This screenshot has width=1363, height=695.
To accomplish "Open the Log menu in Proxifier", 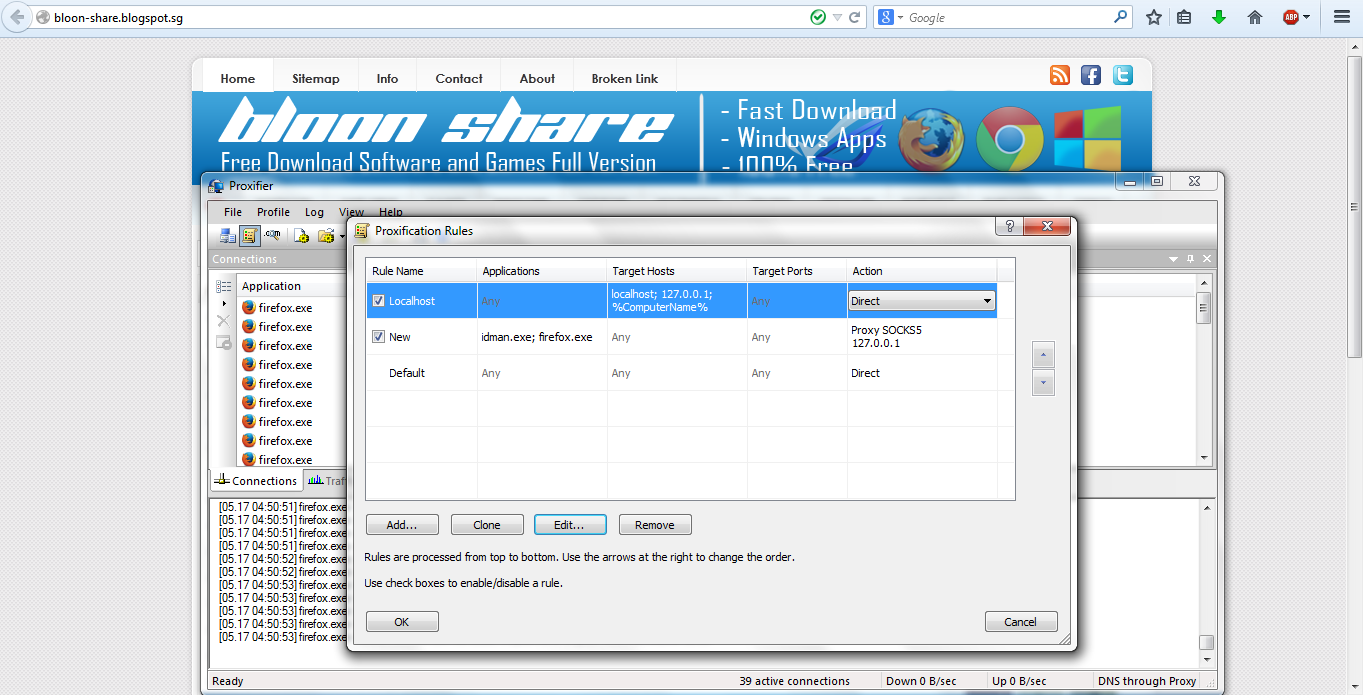I will click(x=314, y=212).
